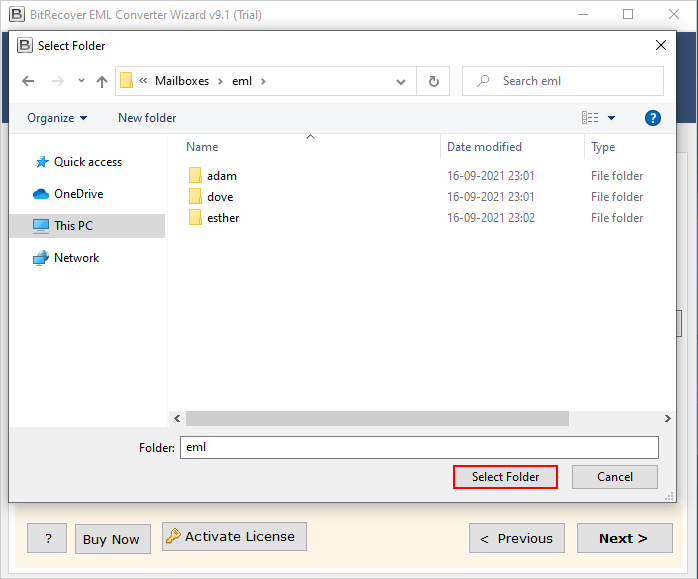The image size is (698, 579).
Task: Go back with the left arrow navigation button
Action: pos(28,81)
